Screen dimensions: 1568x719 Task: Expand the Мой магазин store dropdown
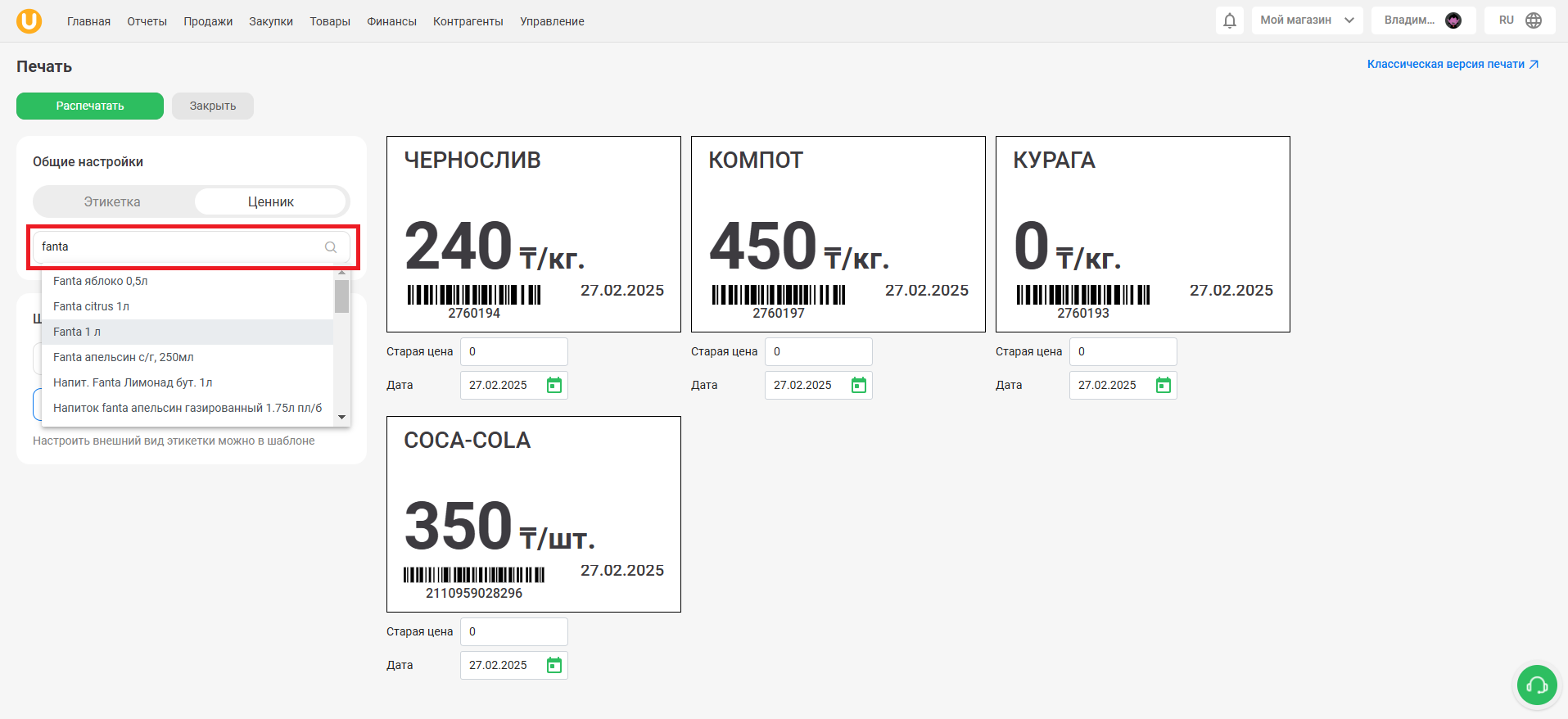point(1307,20)
